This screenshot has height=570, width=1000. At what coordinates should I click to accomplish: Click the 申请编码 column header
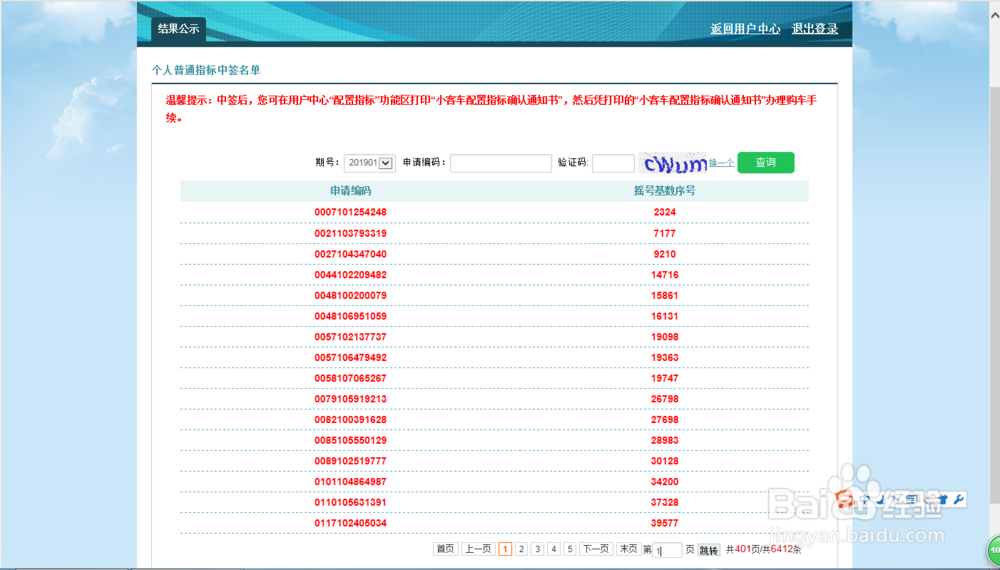pyautogui.click(x=350, y=191)
